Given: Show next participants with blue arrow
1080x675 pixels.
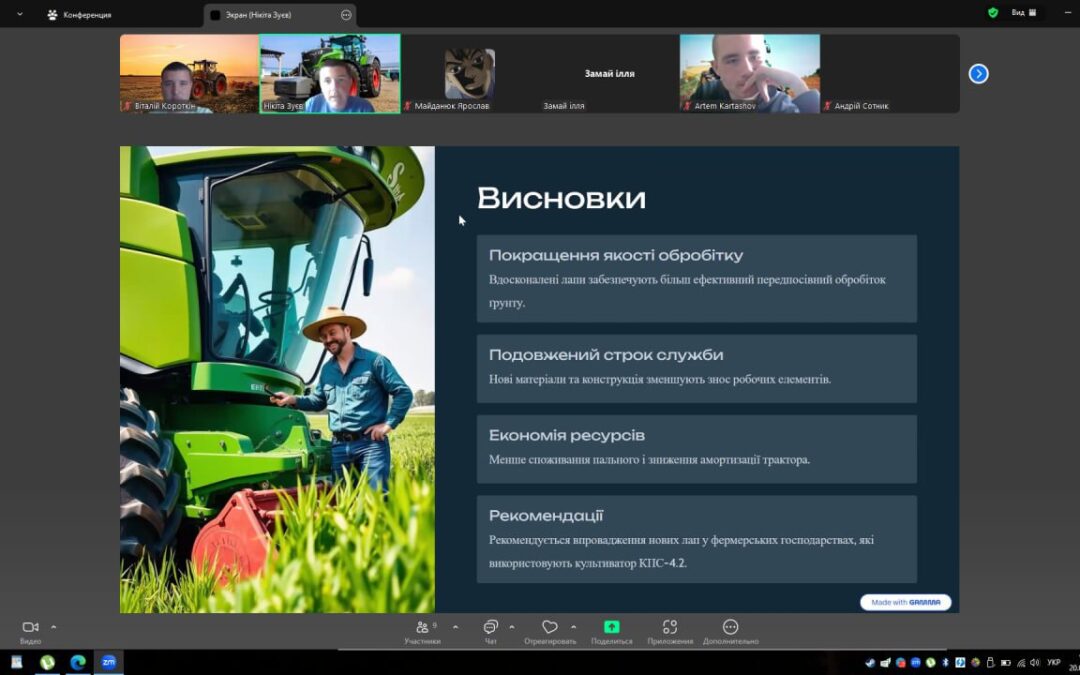Looking at the screenshot, I should tap(978, 74).
